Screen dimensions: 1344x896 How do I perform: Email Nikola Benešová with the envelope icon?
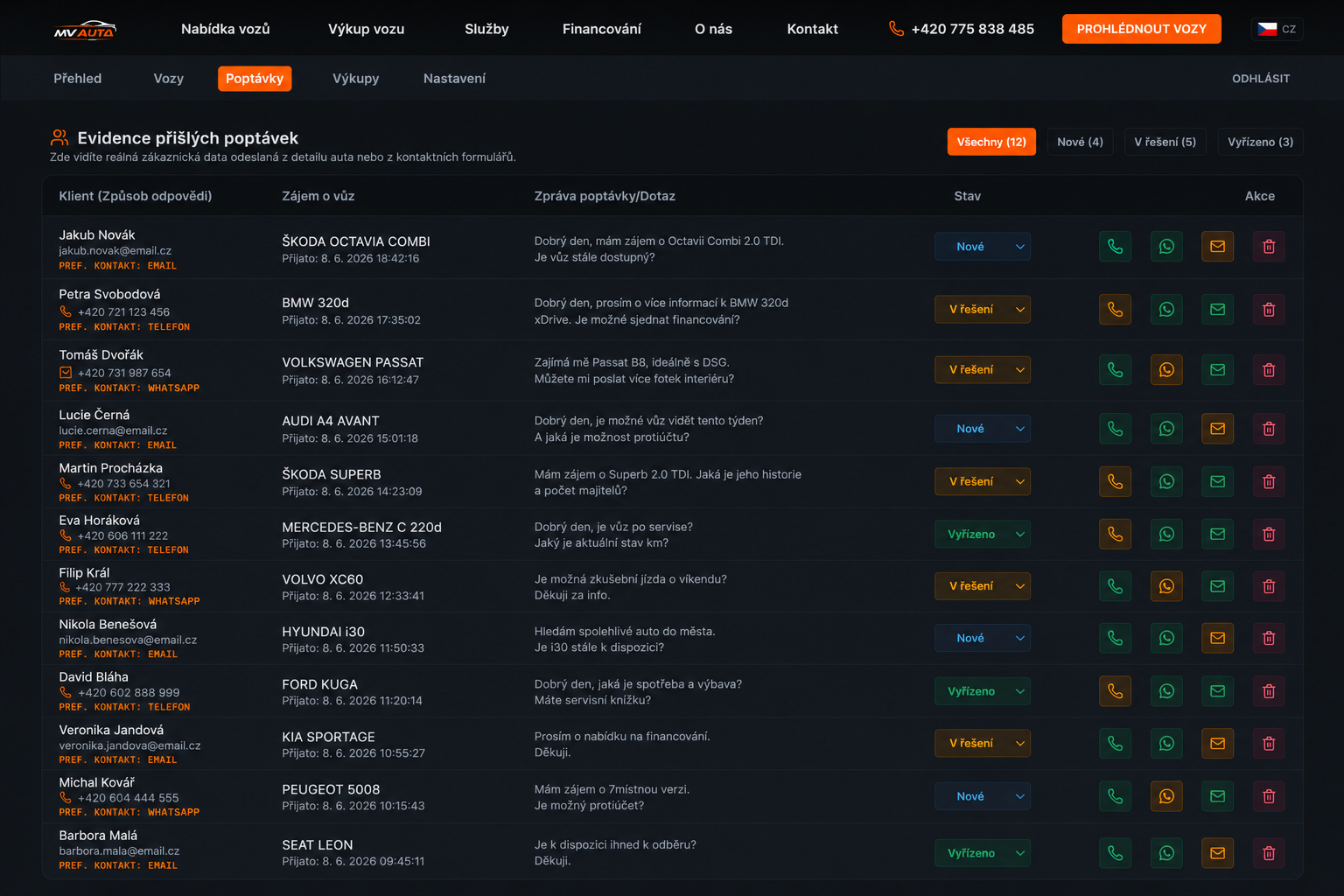[x=1217, y=638]
